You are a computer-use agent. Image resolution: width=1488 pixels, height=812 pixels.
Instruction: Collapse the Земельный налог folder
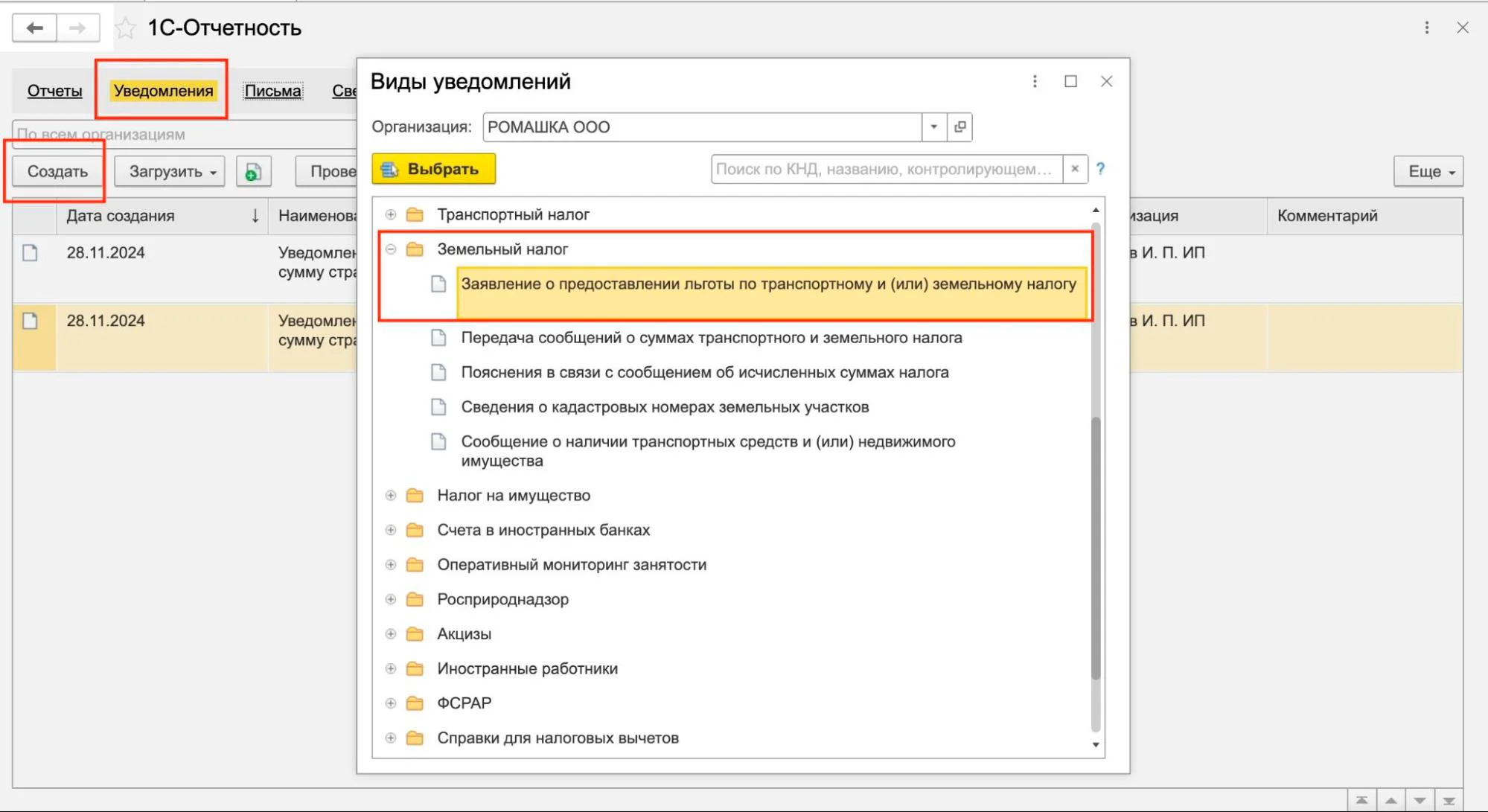click(391, 249)
